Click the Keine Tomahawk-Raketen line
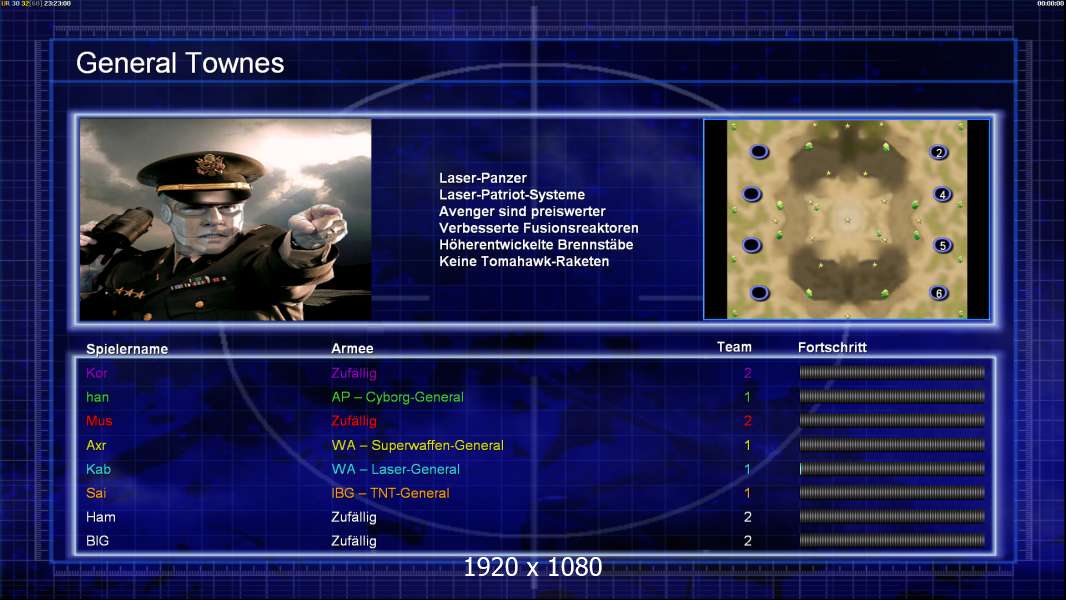 coord(524,261)
